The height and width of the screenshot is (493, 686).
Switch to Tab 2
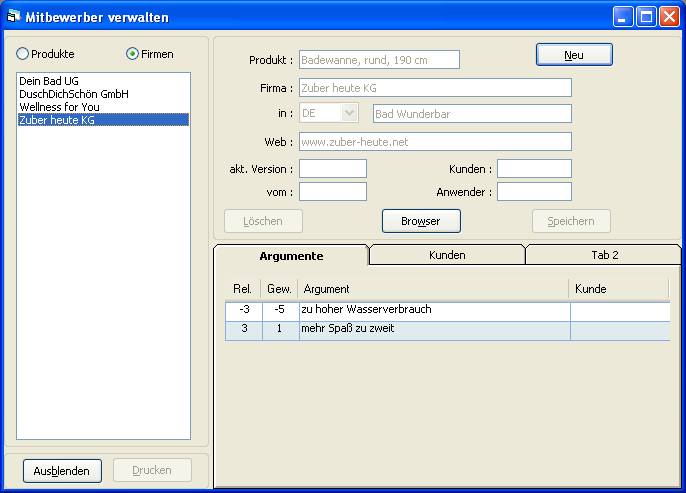tap(604, 256)
